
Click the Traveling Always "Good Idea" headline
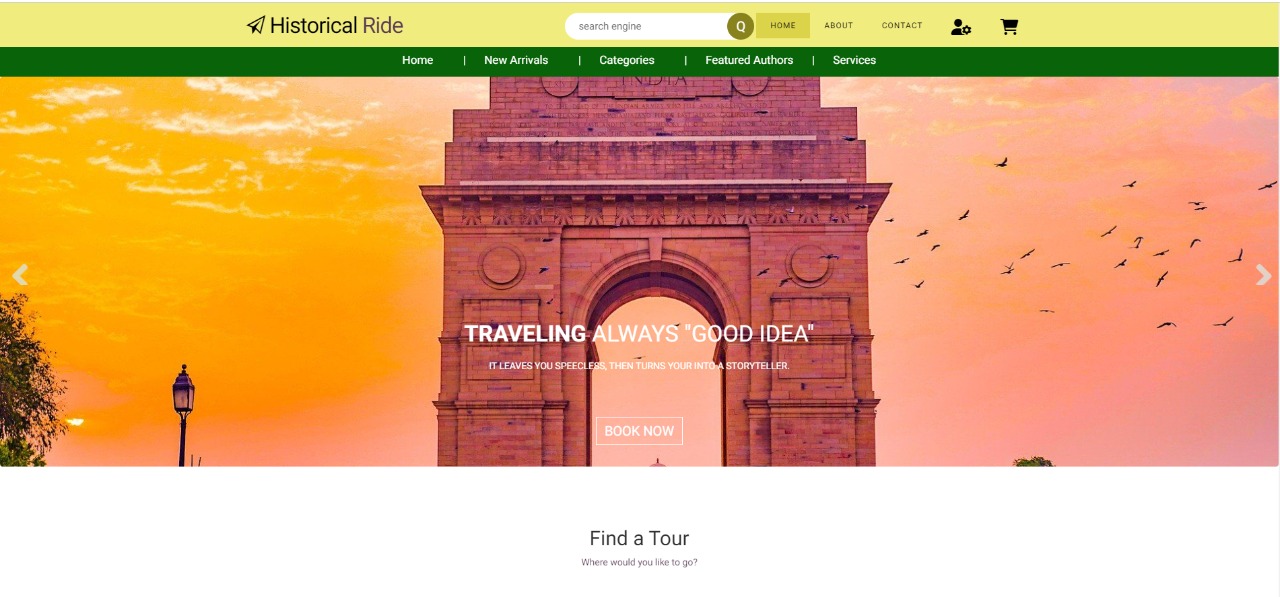638,334
